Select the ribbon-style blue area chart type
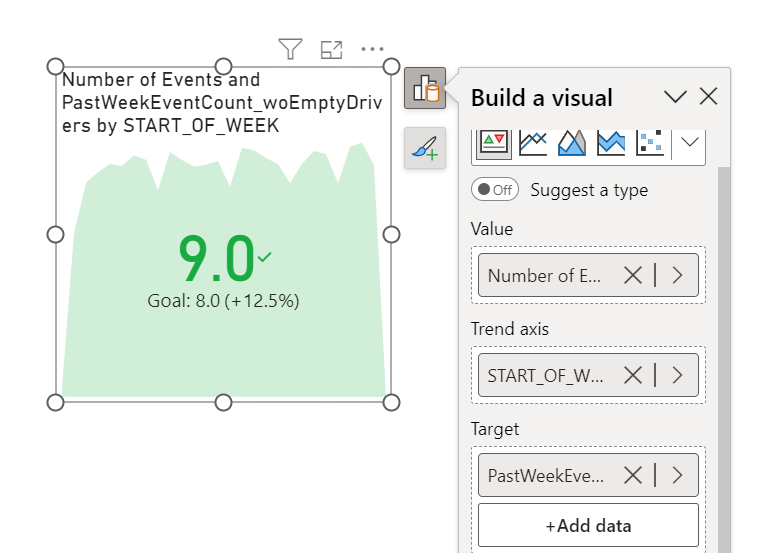 point(610,143)
